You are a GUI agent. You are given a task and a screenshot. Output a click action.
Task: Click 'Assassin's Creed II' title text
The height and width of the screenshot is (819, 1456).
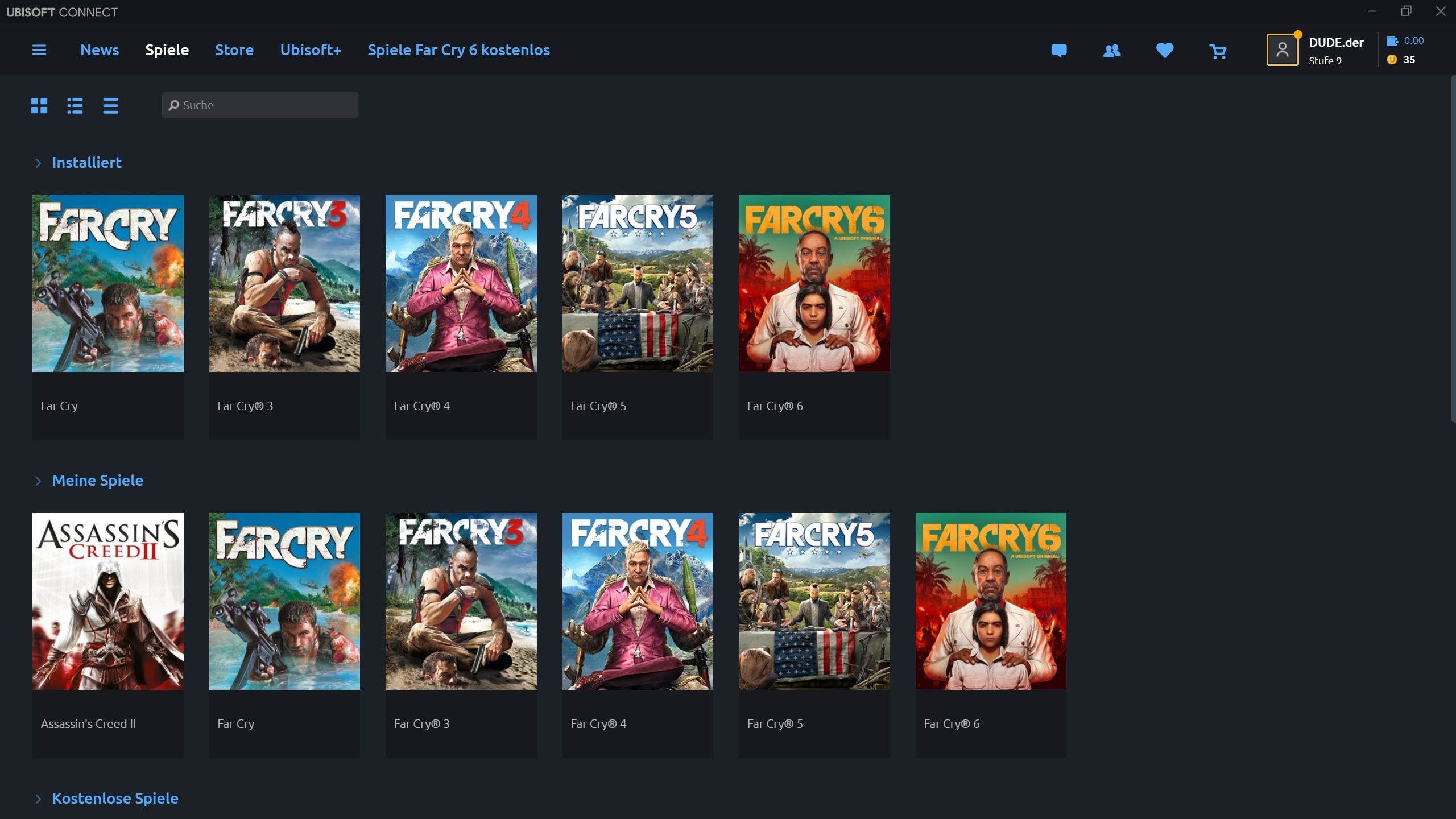tap(88, 724)
